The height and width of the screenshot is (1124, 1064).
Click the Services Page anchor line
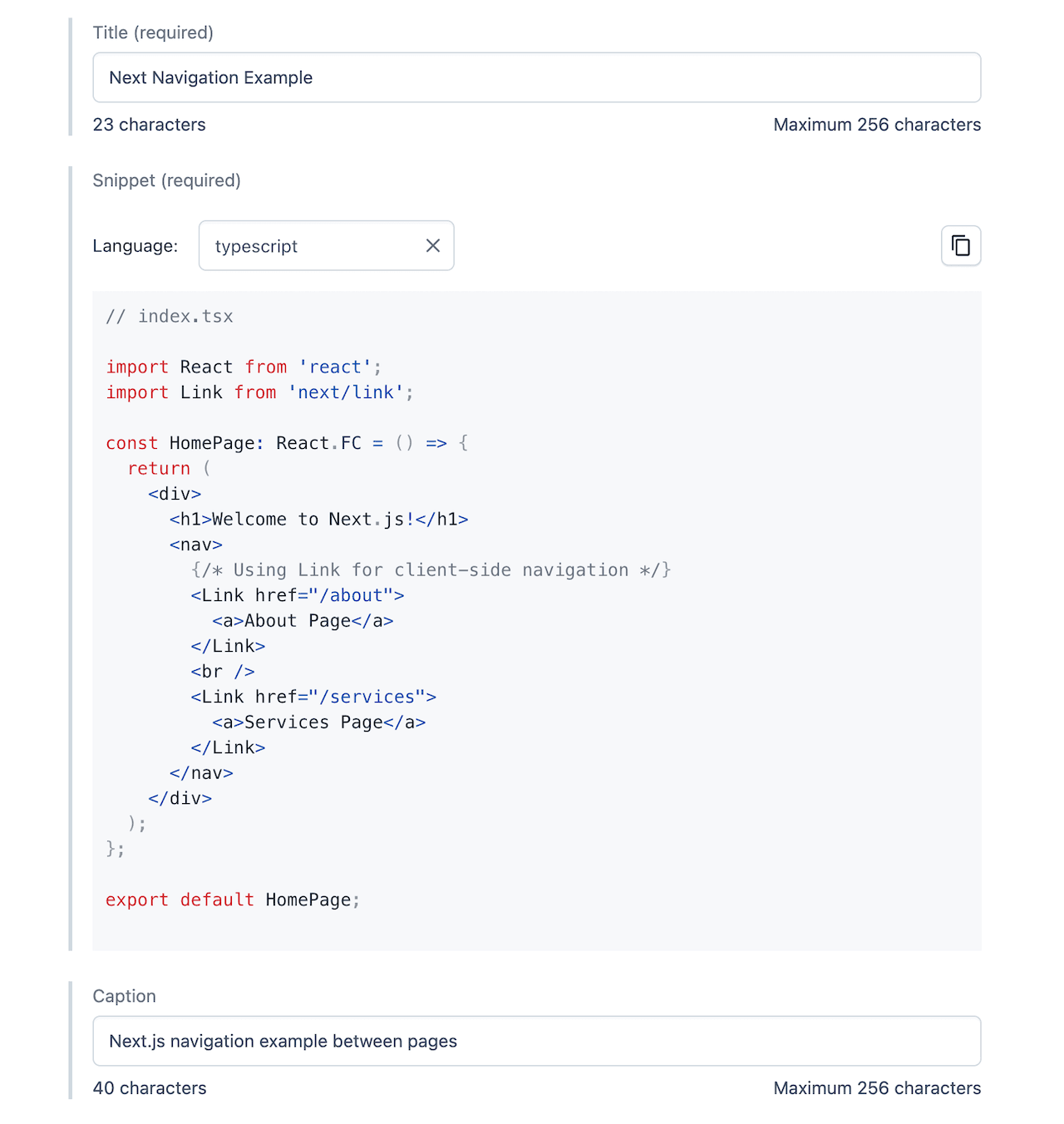318,722
